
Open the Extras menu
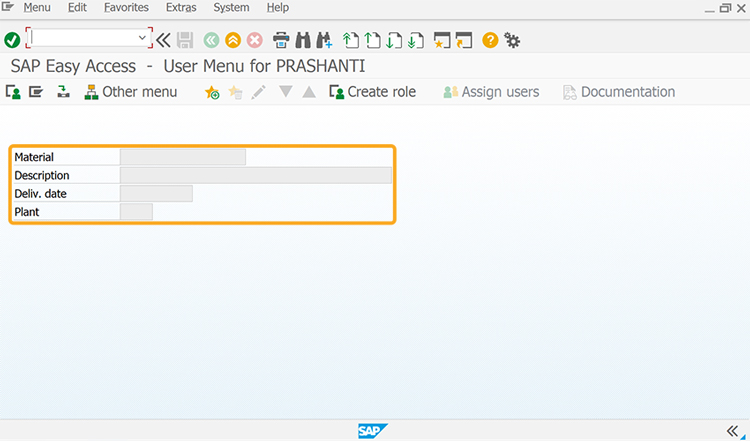pyautogui.click(x=181, y=8)
